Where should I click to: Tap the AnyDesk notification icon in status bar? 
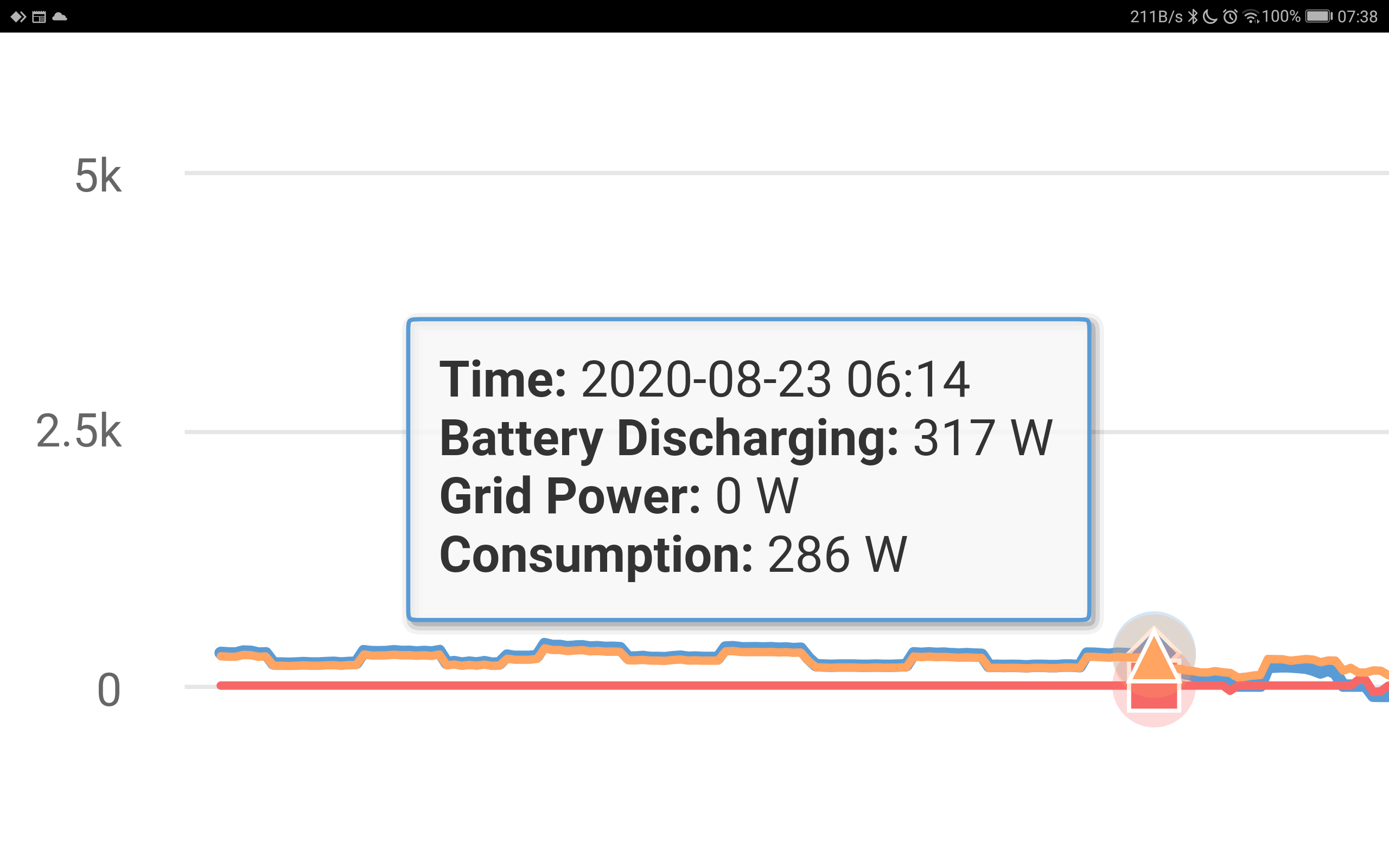click(x=18, y=17)
